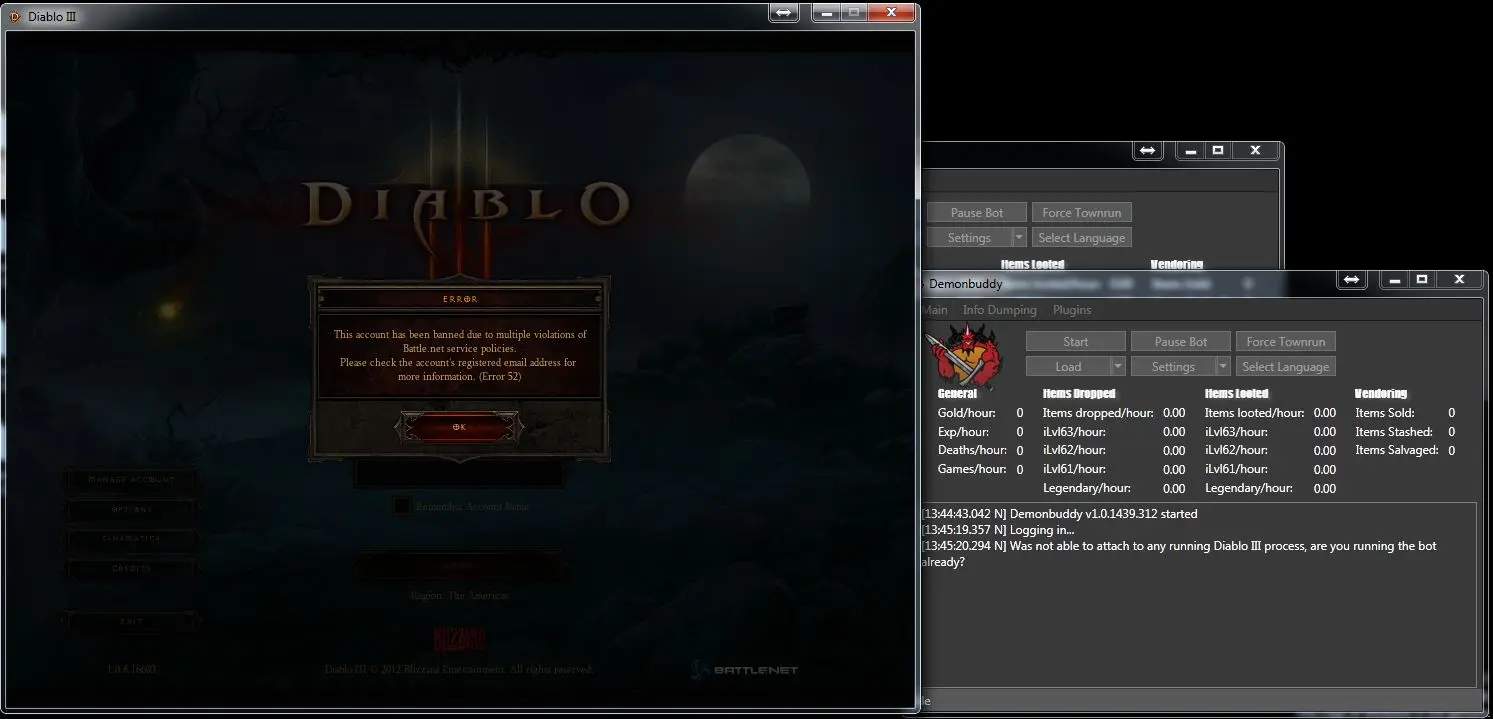Screen dimensions: 1493x719
Task: Click Settings in the front Demonbuddy window
Action: pos(1173,367)
